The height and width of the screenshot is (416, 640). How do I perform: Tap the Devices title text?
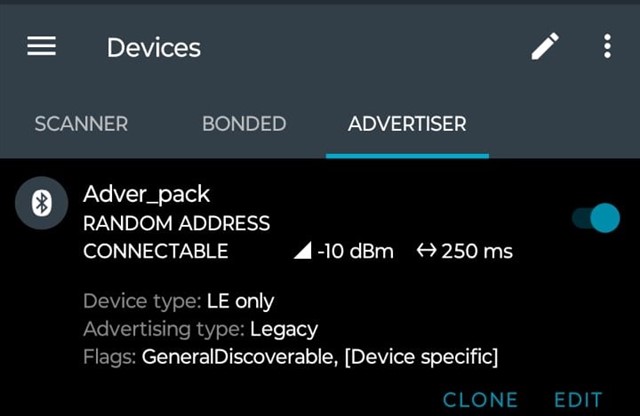point(154,48)
